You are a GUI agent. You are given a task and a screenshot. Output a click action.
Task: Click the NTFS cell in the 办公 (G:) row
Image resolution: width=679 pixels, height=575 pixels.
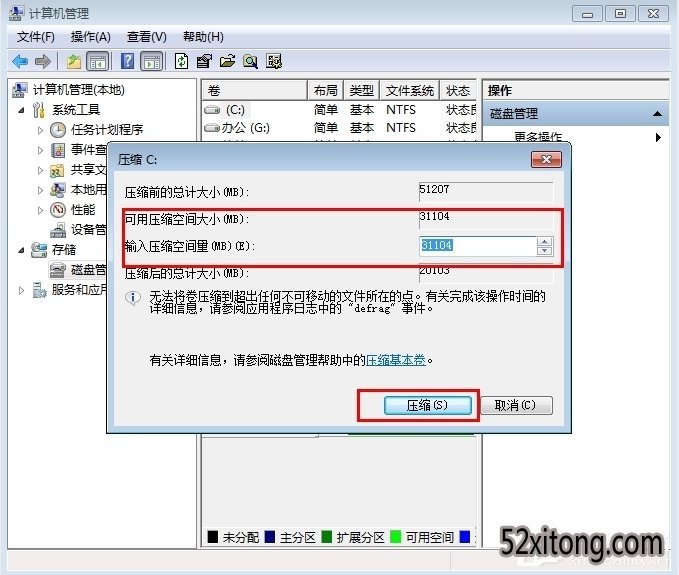(x=401, y=128)
